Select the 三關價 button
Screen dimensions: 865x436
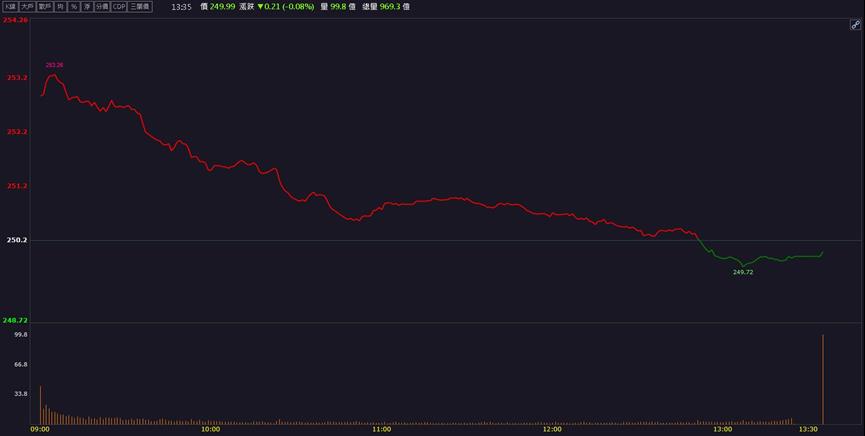click(x=140, y=7)
